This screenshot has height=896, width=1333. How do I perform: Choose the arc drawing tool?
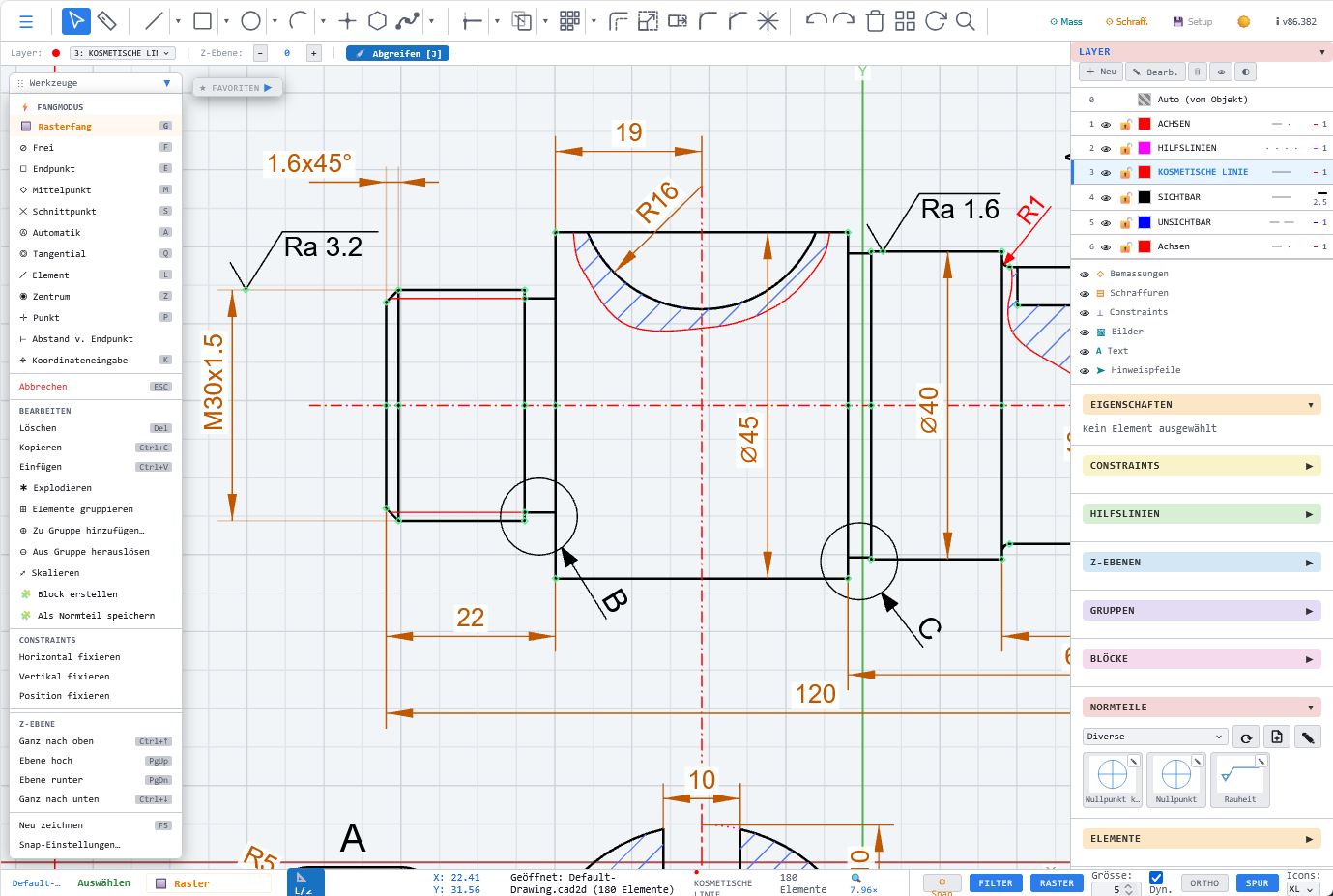coord(299,21)
